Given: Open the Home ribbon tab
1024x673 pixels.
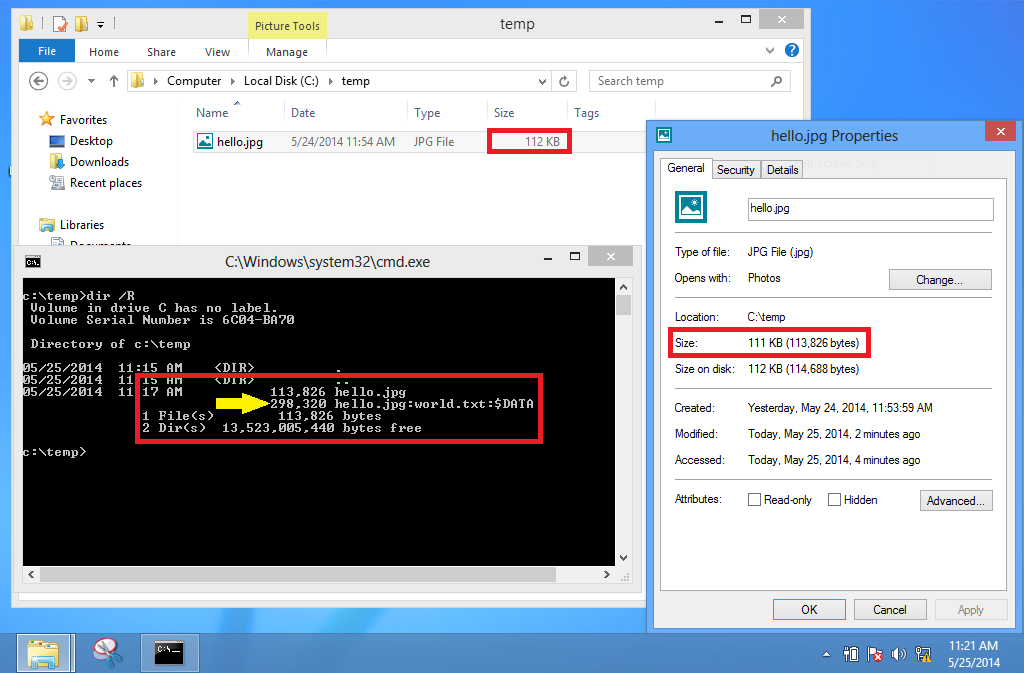Looking at the screenshot, I should pos(104,52).
